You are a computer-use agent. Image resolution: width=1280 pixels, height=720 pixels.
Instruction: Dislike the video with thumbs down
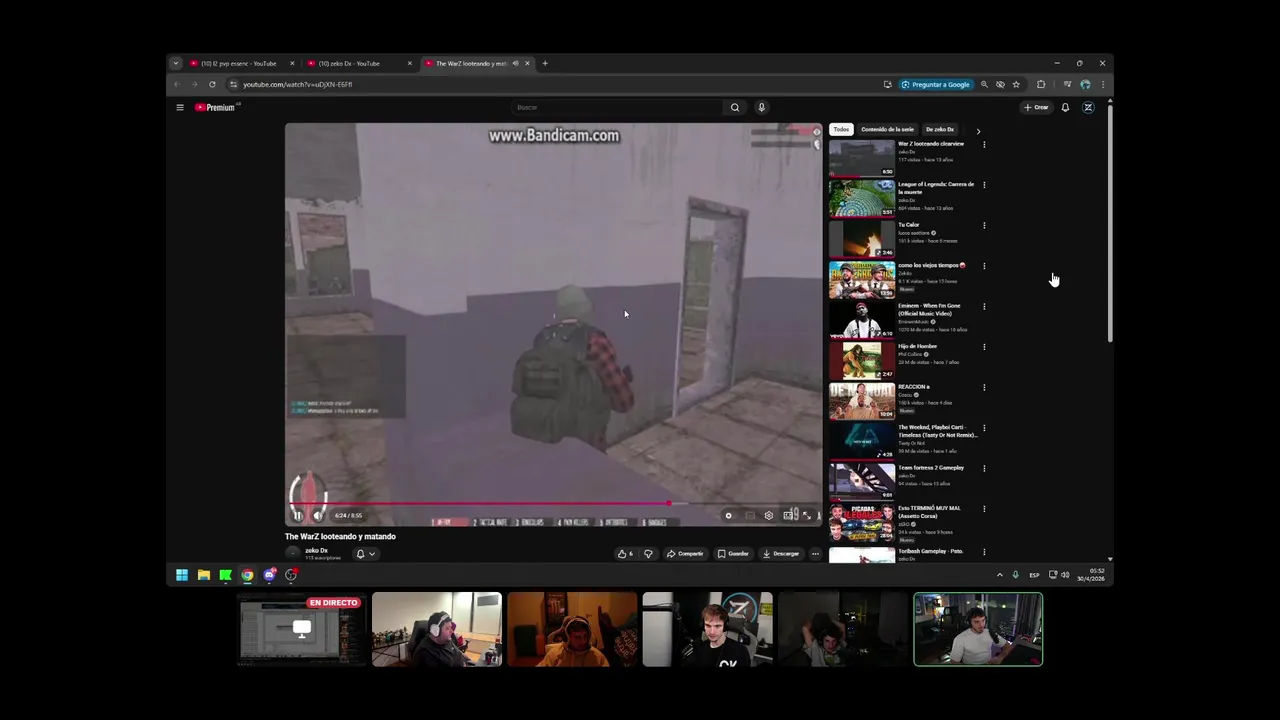tap(648, 553)
